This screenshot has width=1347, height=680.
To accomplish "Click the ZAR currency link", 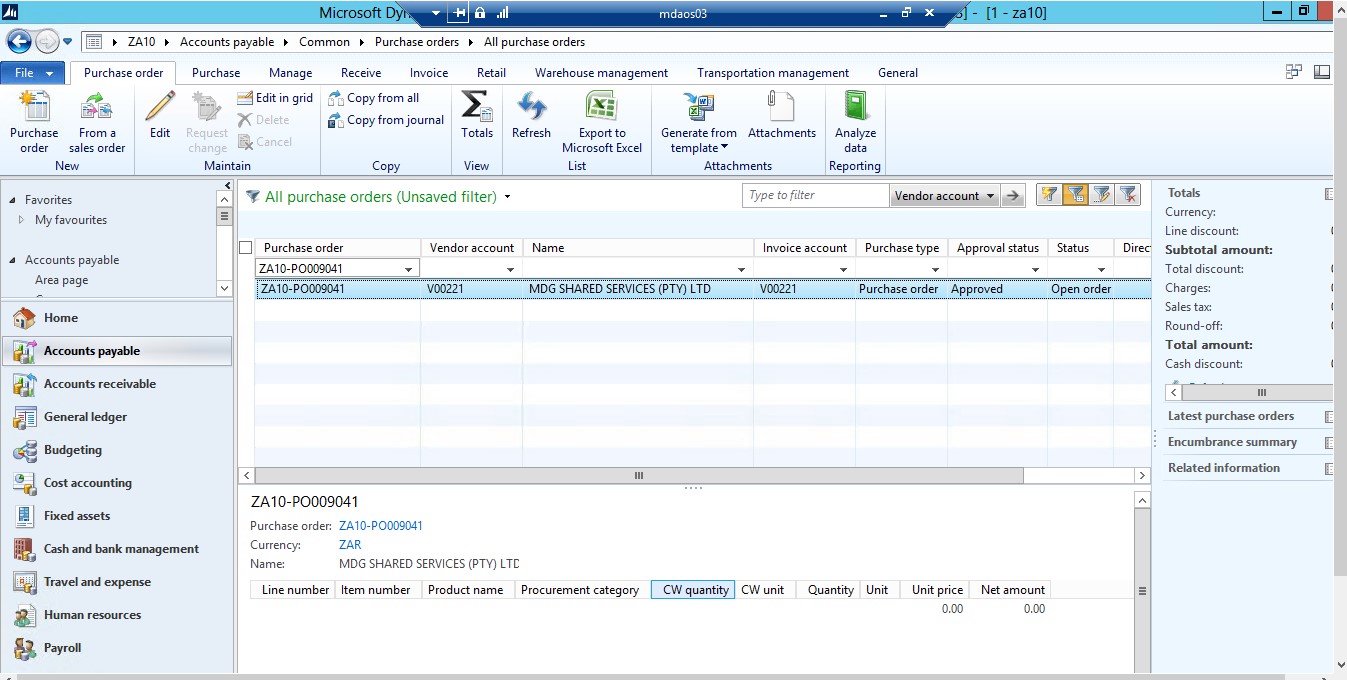I will pyautogui.click(x=350, y=545).
